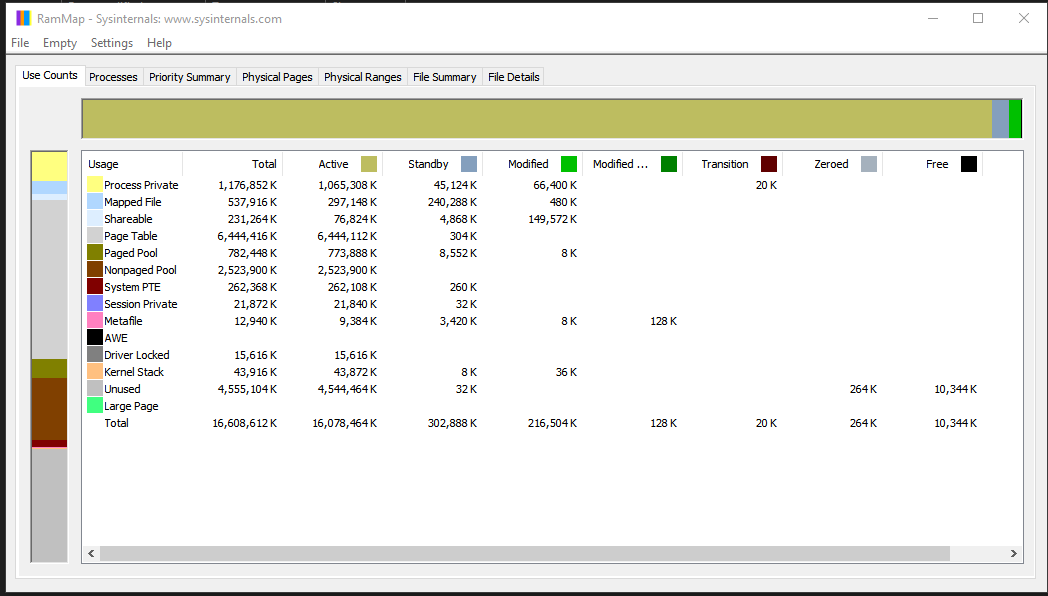The width and height of the screenshot is (1048, 596).
Task: Click the Zeroed gray color swatch
Action: coord(869,164)
